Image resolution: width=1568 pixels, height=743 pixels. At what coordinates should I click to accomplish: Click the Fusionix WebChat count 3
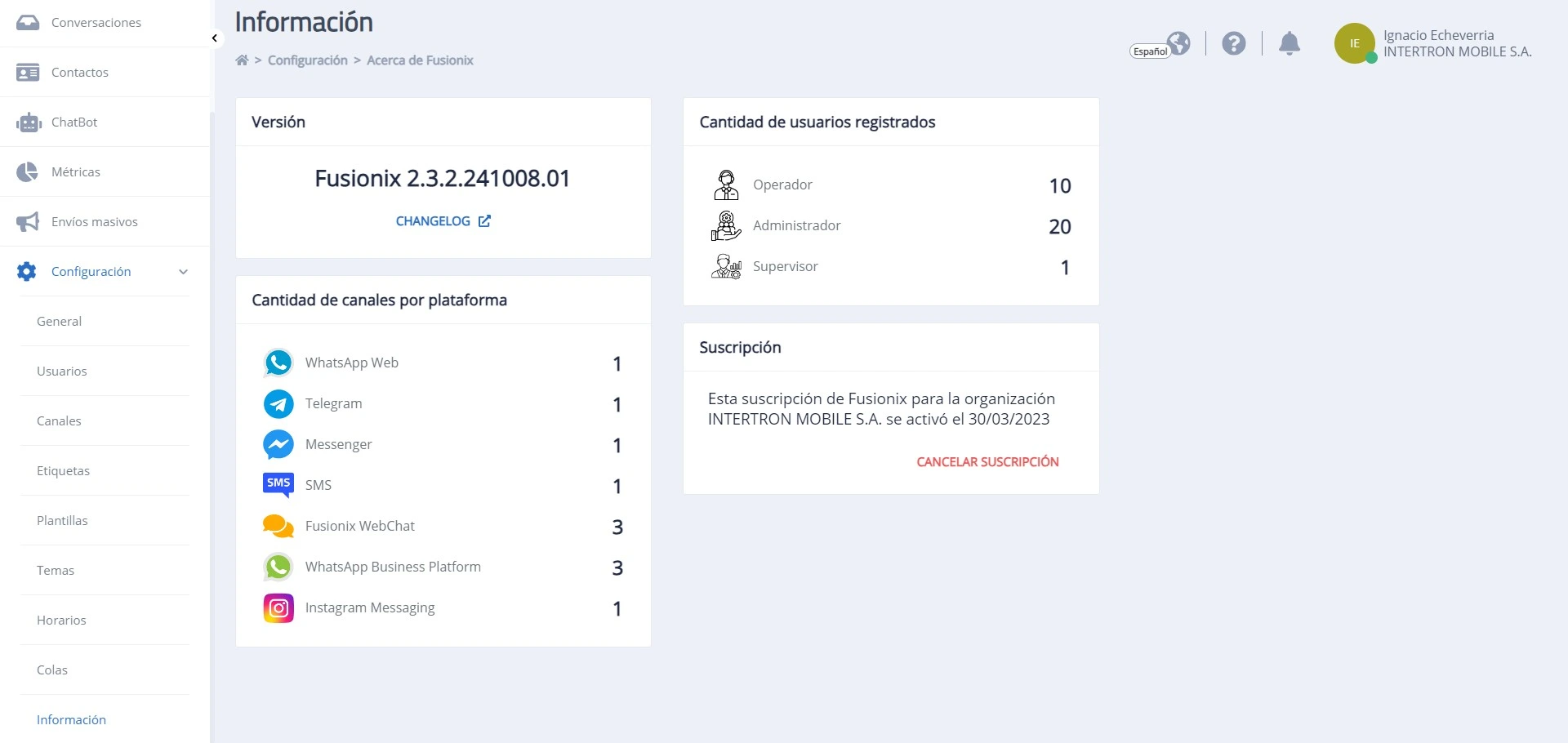tap(617, 527)
